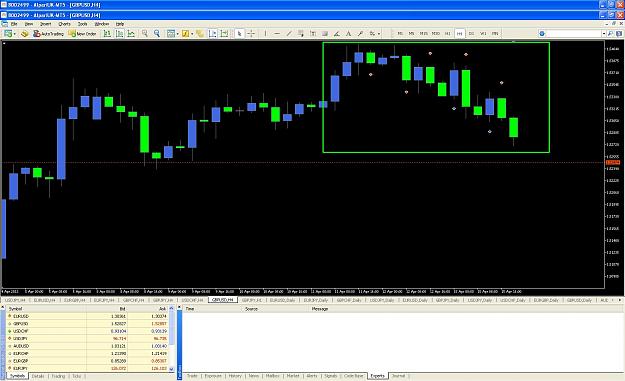Switch timeframe to M1
The height and width of the screenshot is (381, 625).
(x=400, y=34)
